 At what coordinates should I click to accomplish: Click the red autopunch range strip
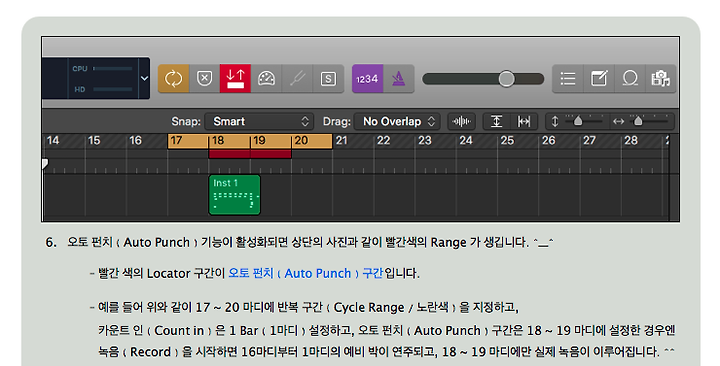point(250,154)
